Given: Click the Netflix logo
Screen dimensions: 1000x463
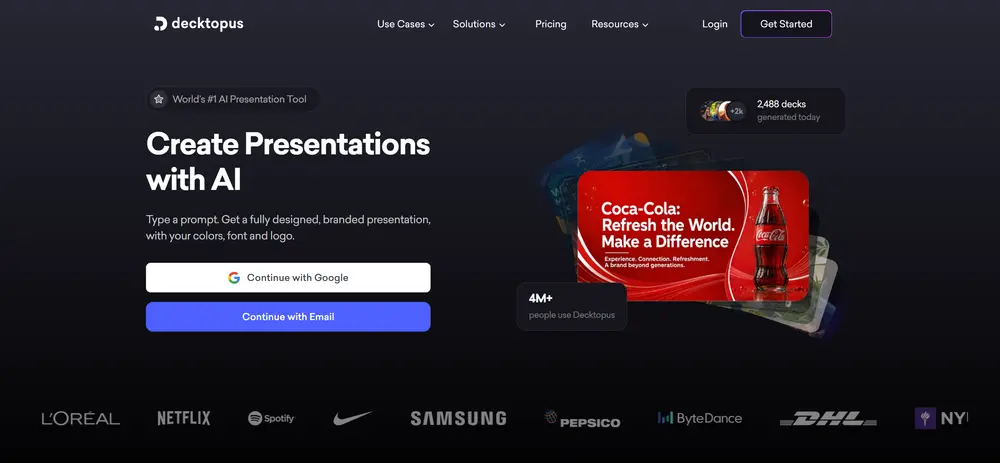Looking at the screenshot, I should click(x=184, y=418).
